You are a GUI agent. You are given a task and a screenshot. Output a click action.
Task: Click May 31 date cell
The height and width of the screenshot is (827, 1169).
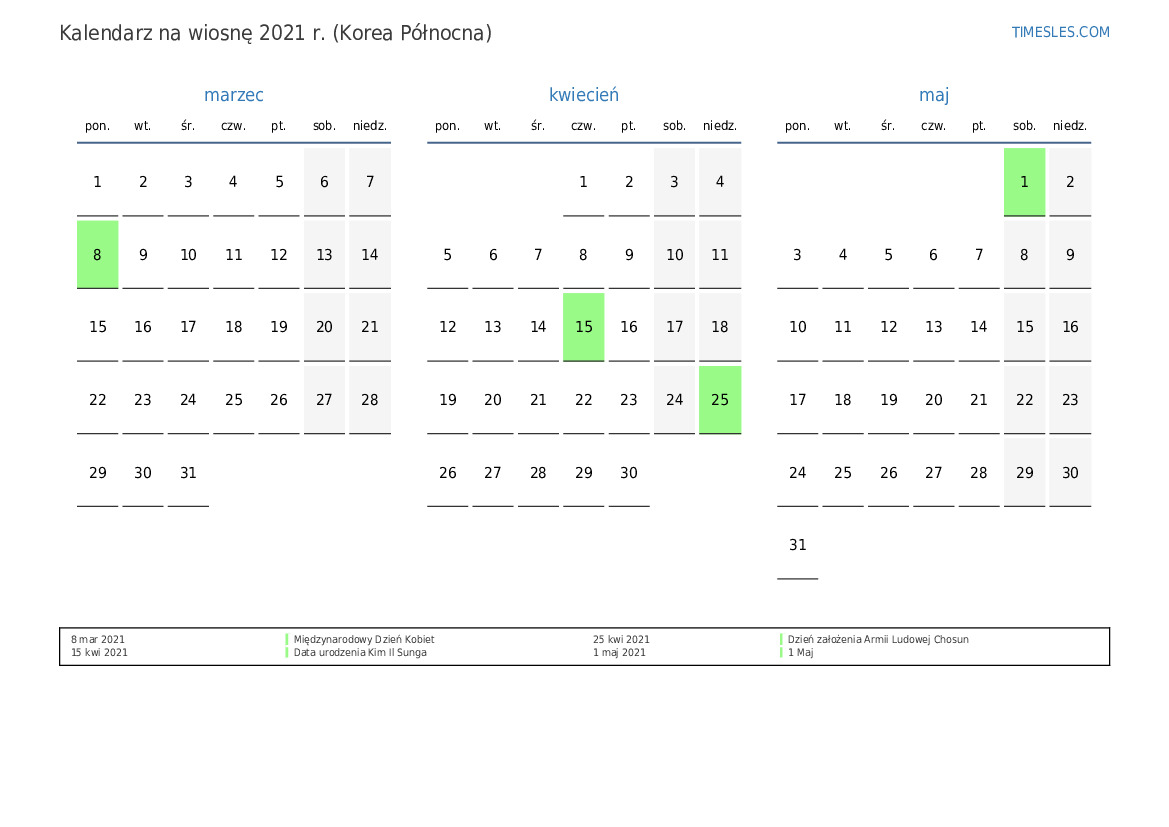(798, 545)
